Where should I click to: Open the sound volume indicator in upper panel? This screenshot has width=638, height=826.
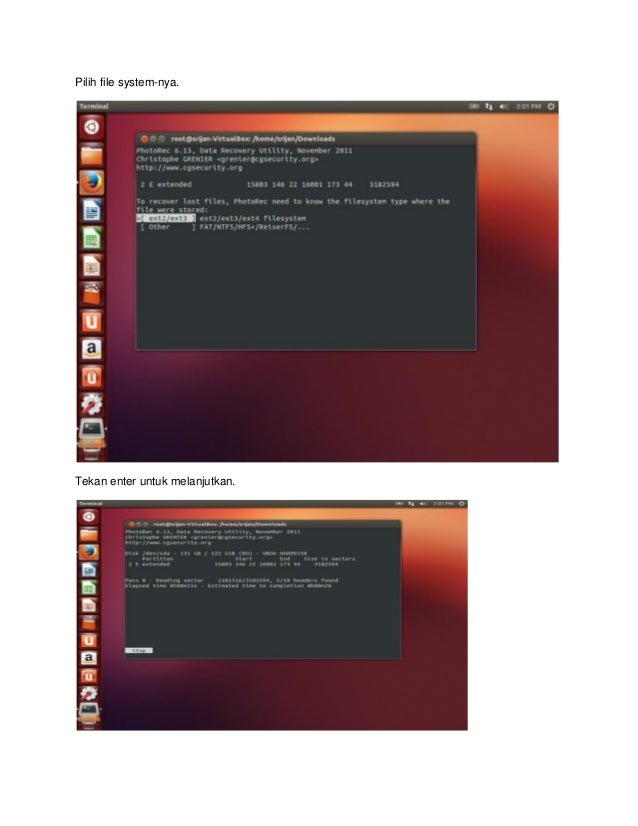pos(503,106)
